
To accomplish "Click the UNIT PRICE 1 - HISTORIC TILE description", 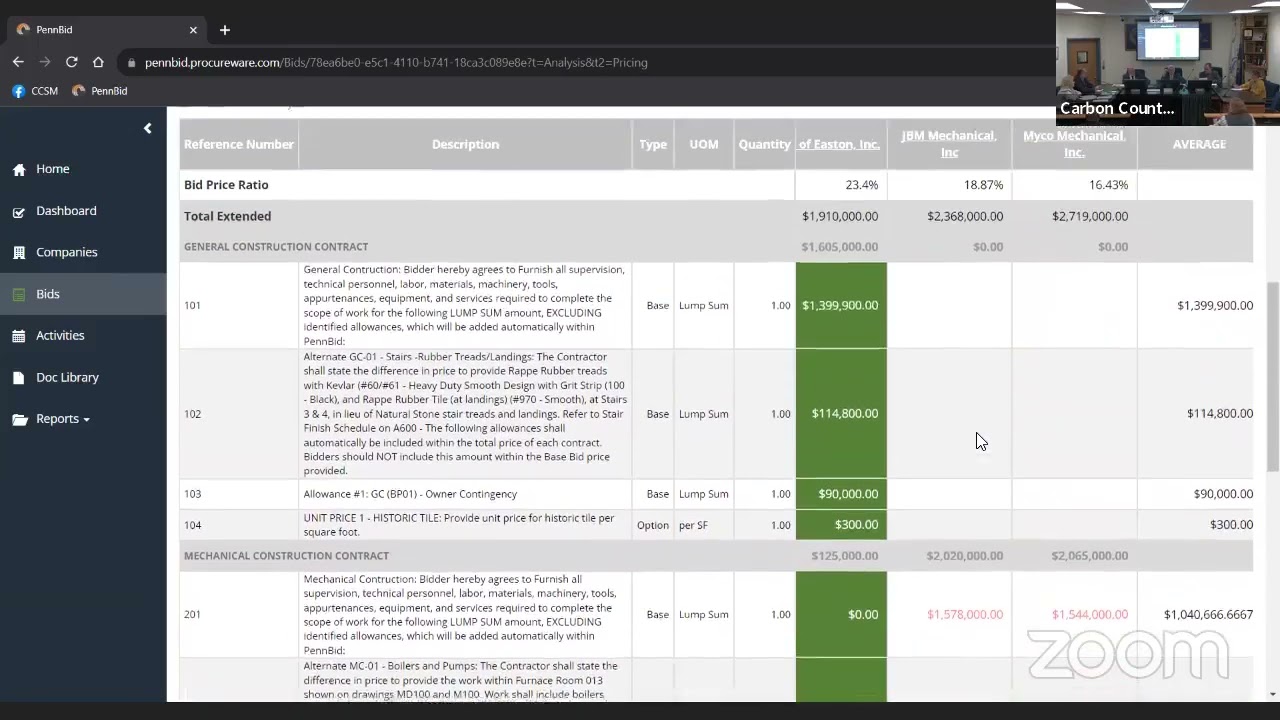I will pos(459,525).
